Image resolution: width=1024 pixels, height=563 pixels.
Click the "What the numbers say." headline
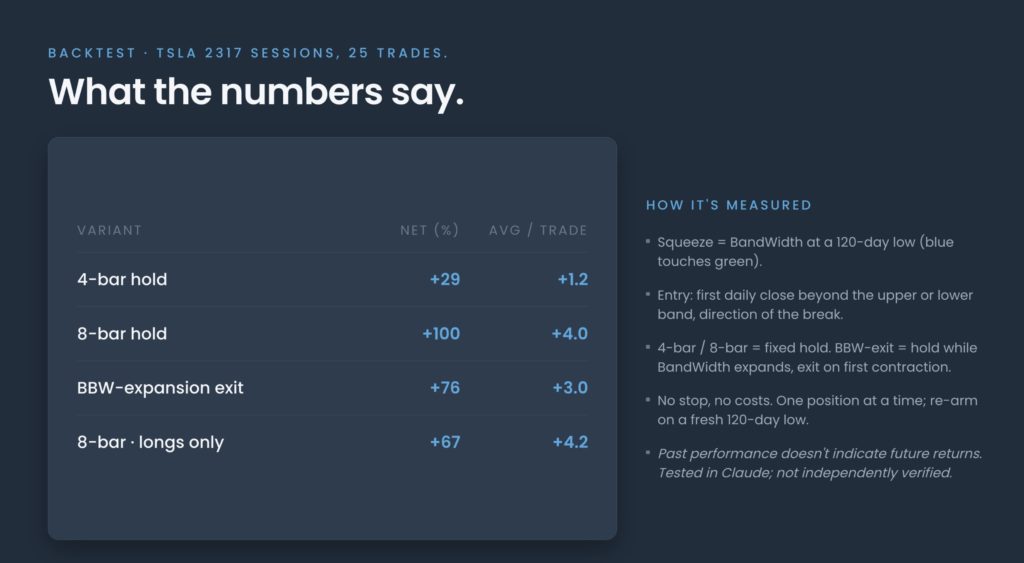(x=256, y=91)
